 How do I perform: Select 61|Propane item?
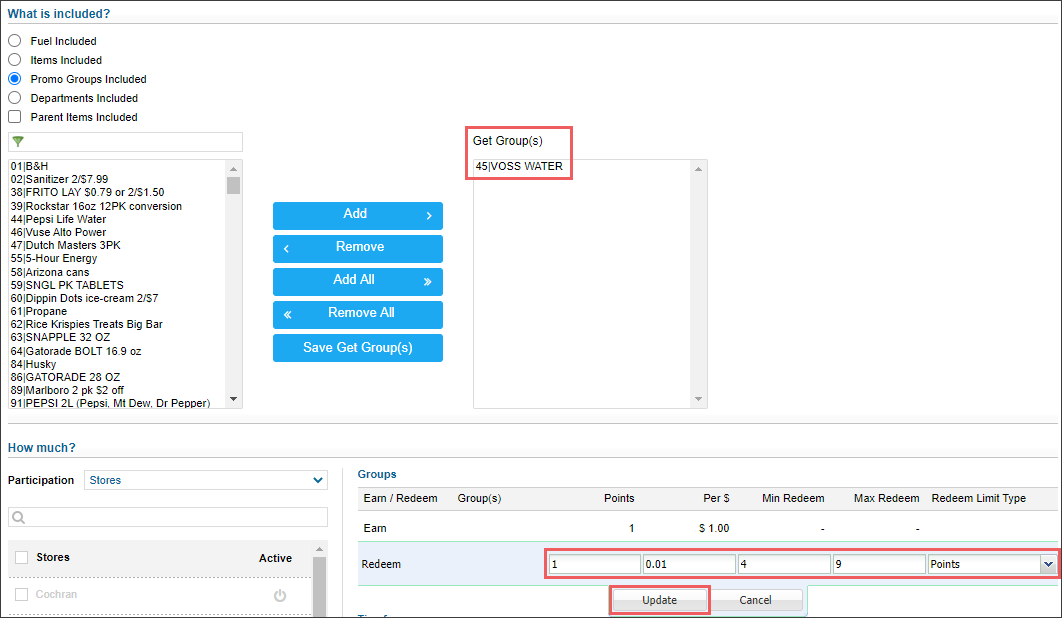39,311
